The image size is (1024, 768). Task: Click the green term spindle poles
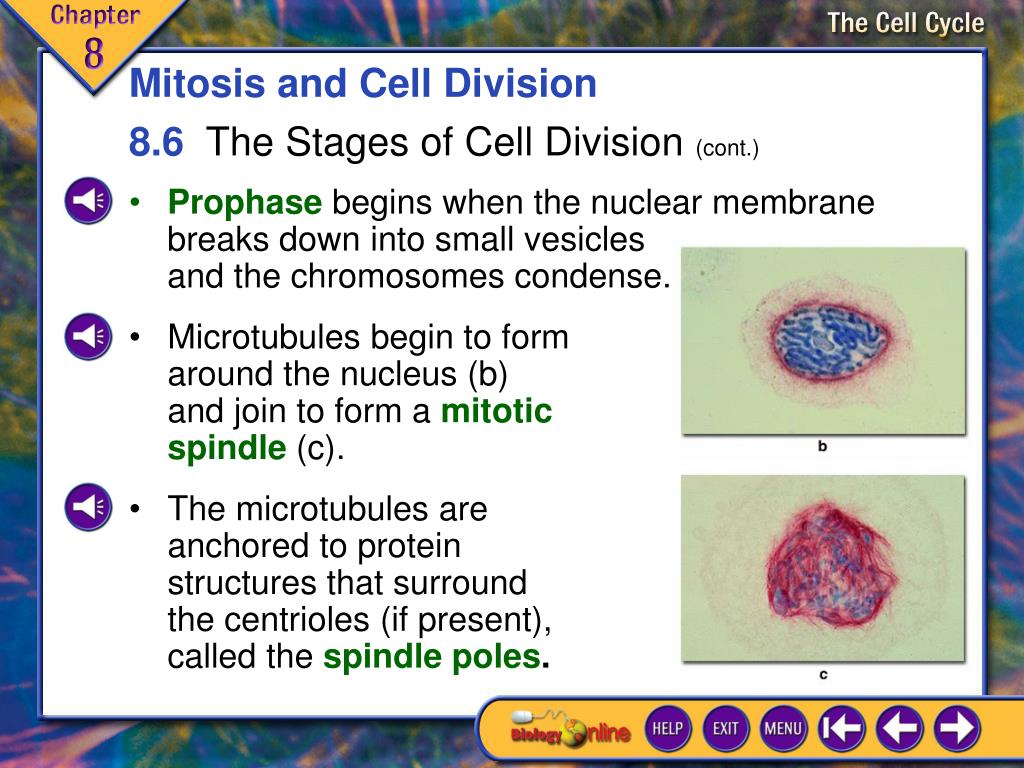(432, 656)
